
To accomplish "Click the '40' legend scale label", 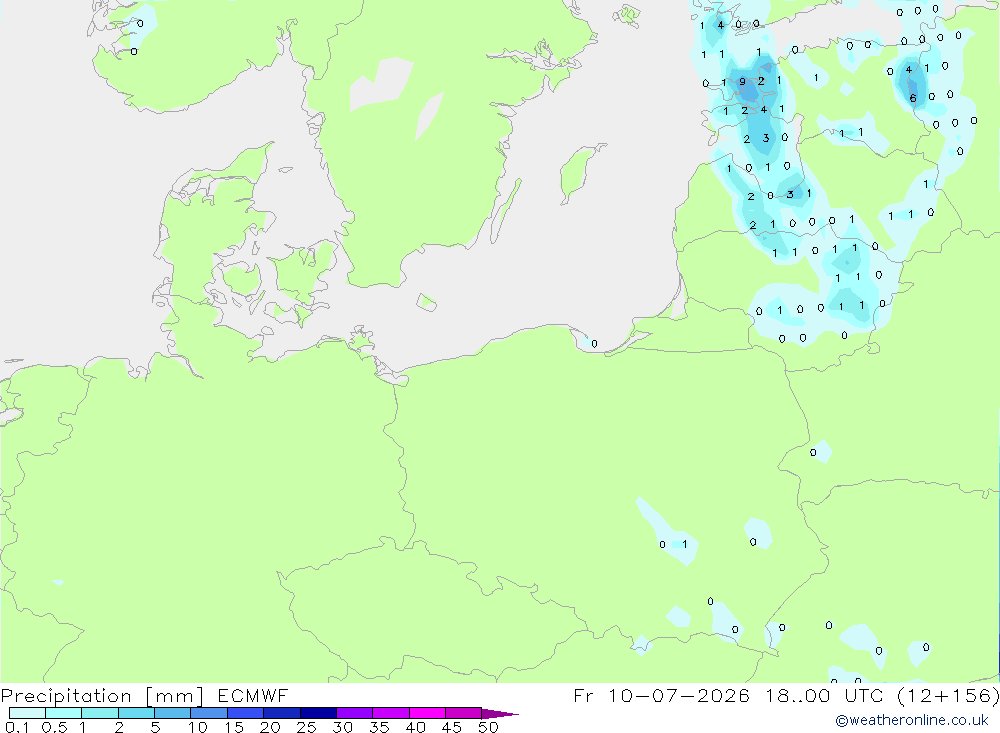I will (416, 727).
